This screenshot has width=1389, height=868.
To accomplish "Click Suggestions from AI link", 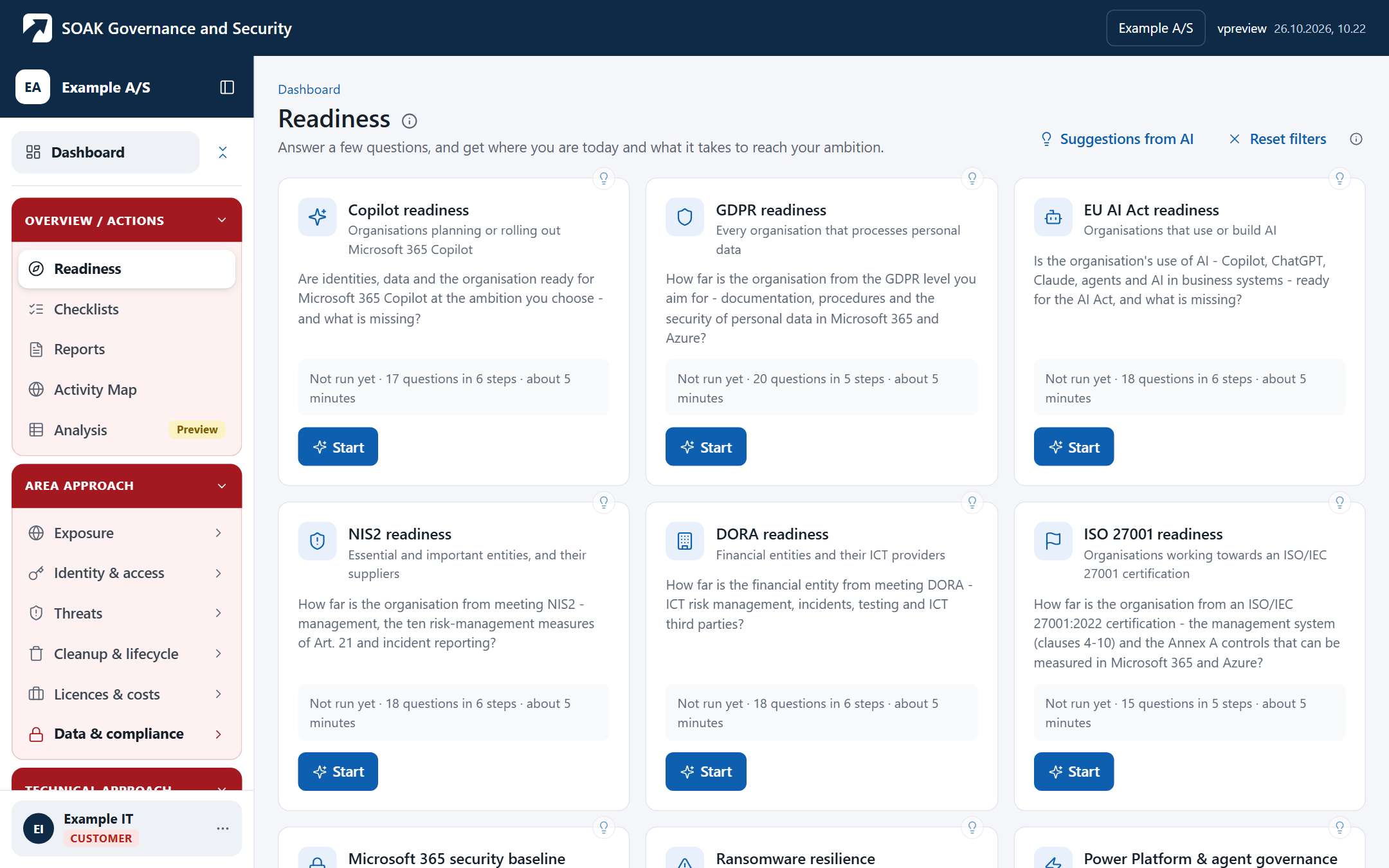I will pyautogui.click(x=1117, y=139).
